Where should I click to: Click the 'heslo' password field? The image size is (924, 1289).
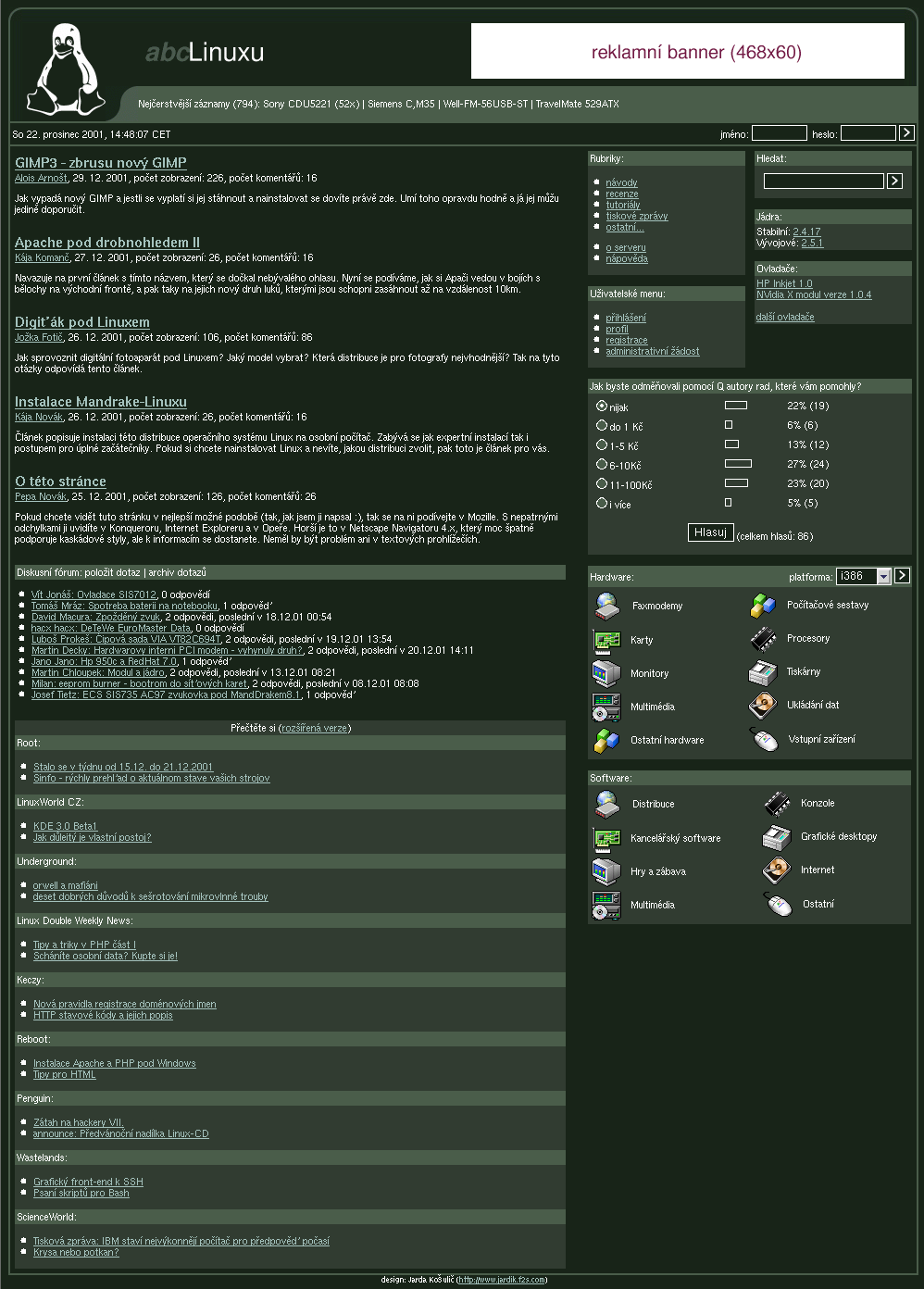(x=868, y=133)
